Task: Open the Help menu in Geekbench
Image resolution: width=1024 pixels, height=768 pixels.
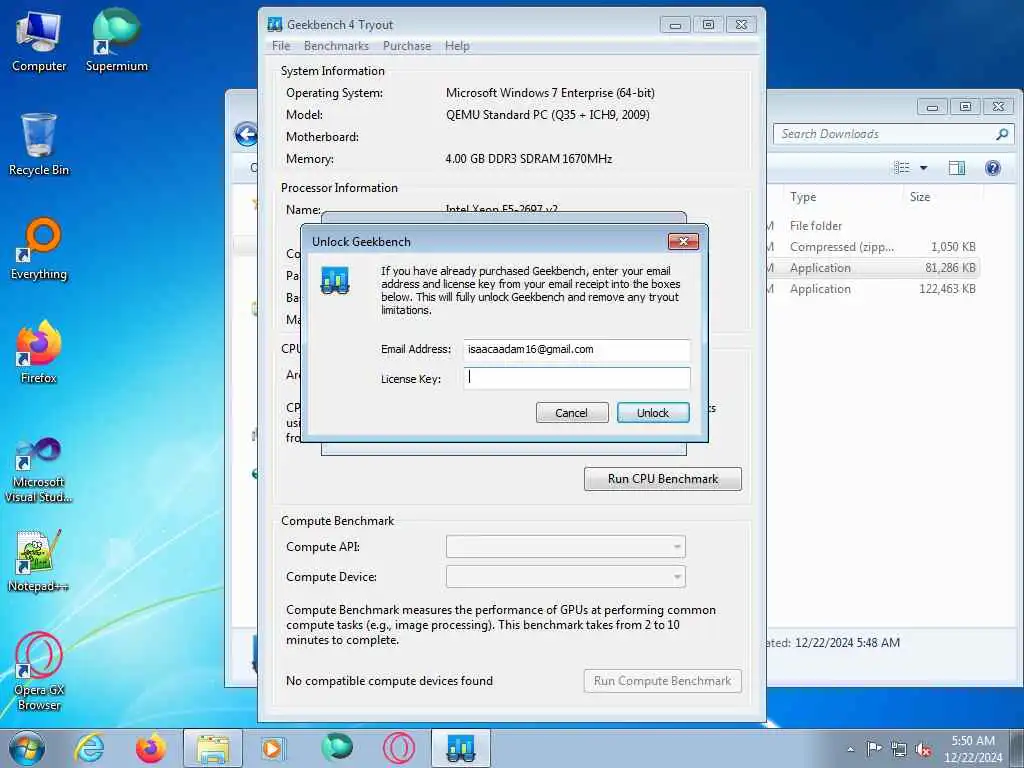Action: coord(457,46)
